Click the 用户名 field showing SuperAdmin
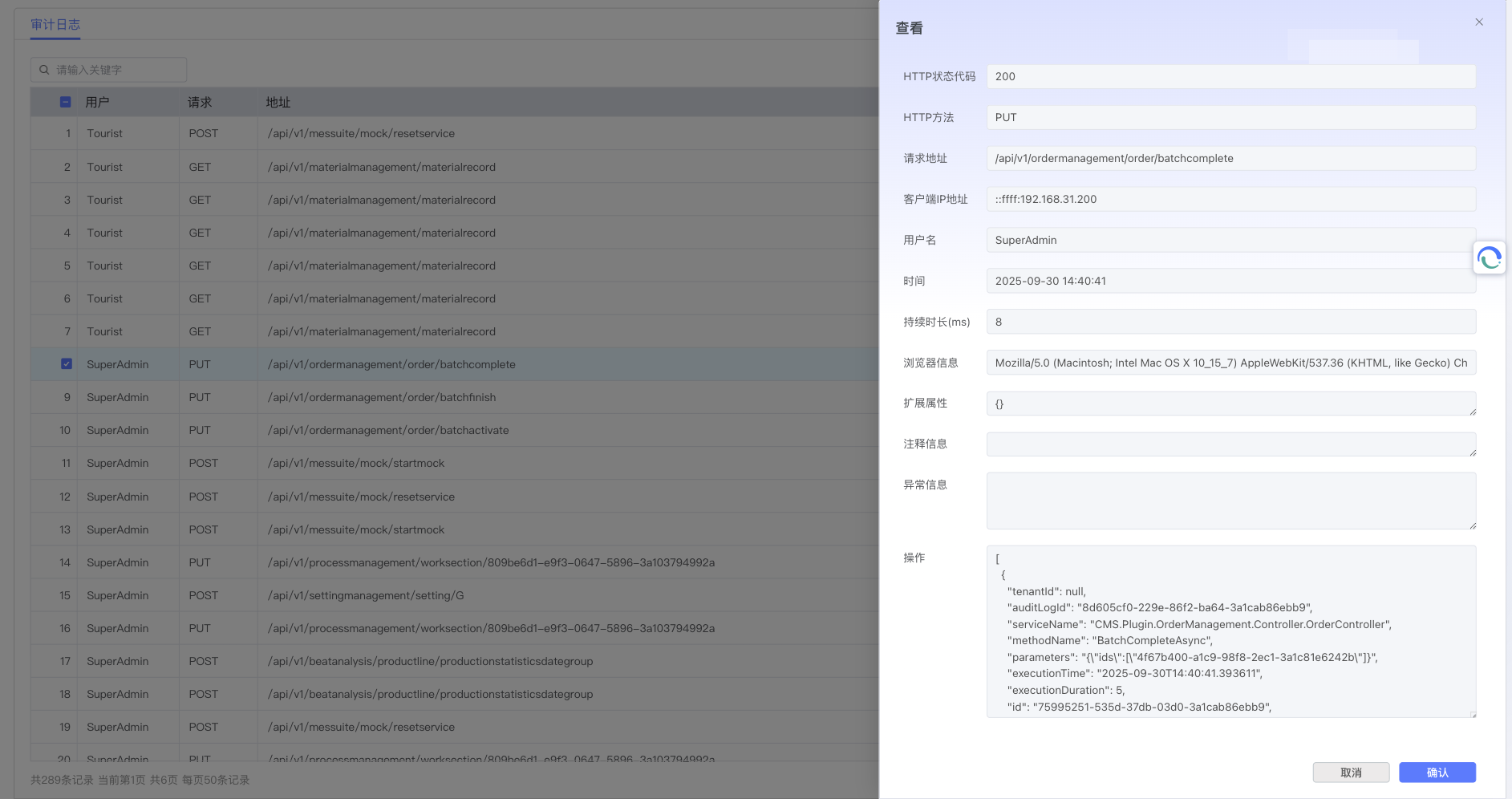Screen dimensions: 1512x799 [x=1230, y=241]
